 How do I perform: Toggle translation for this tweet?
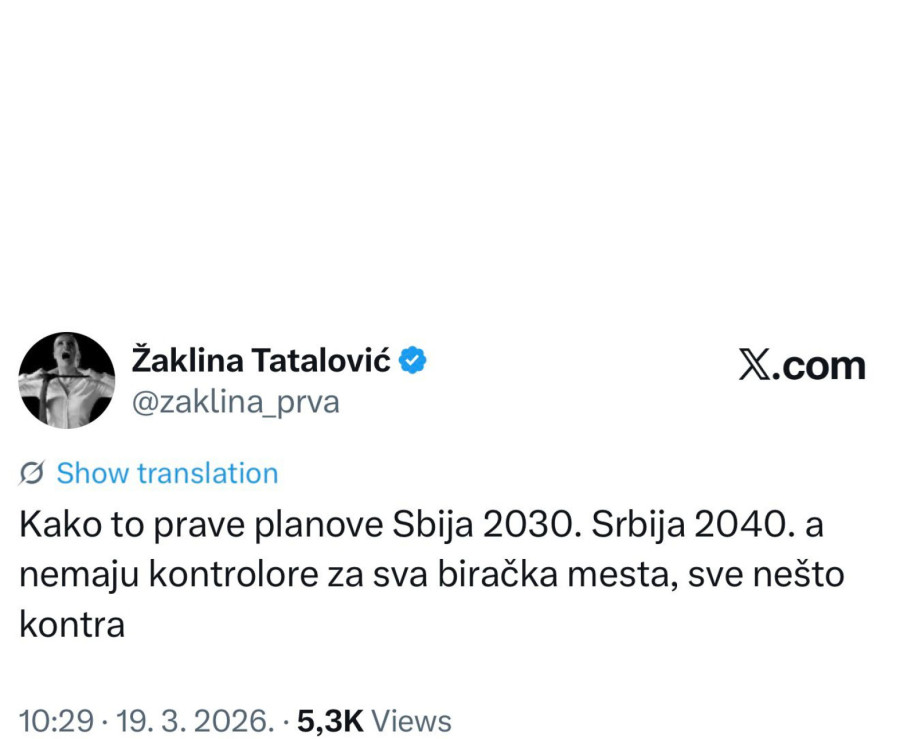pyautogui.click(x=166, y=472)
